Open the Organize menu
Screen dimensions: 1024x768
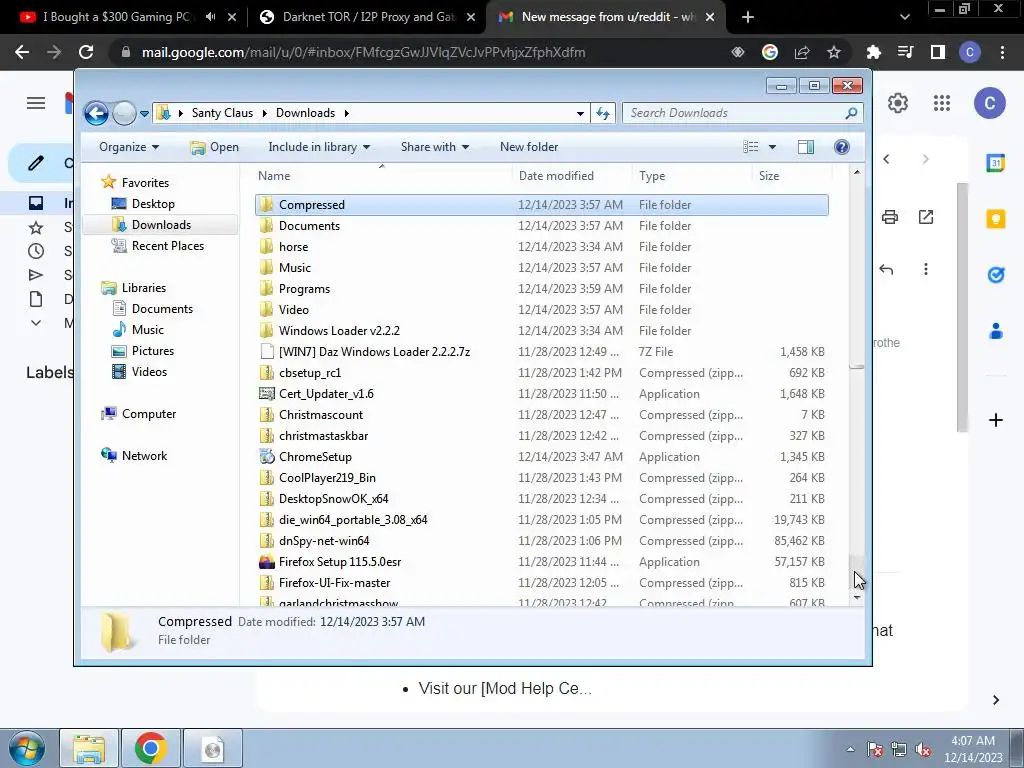click(x=129, y=147)
